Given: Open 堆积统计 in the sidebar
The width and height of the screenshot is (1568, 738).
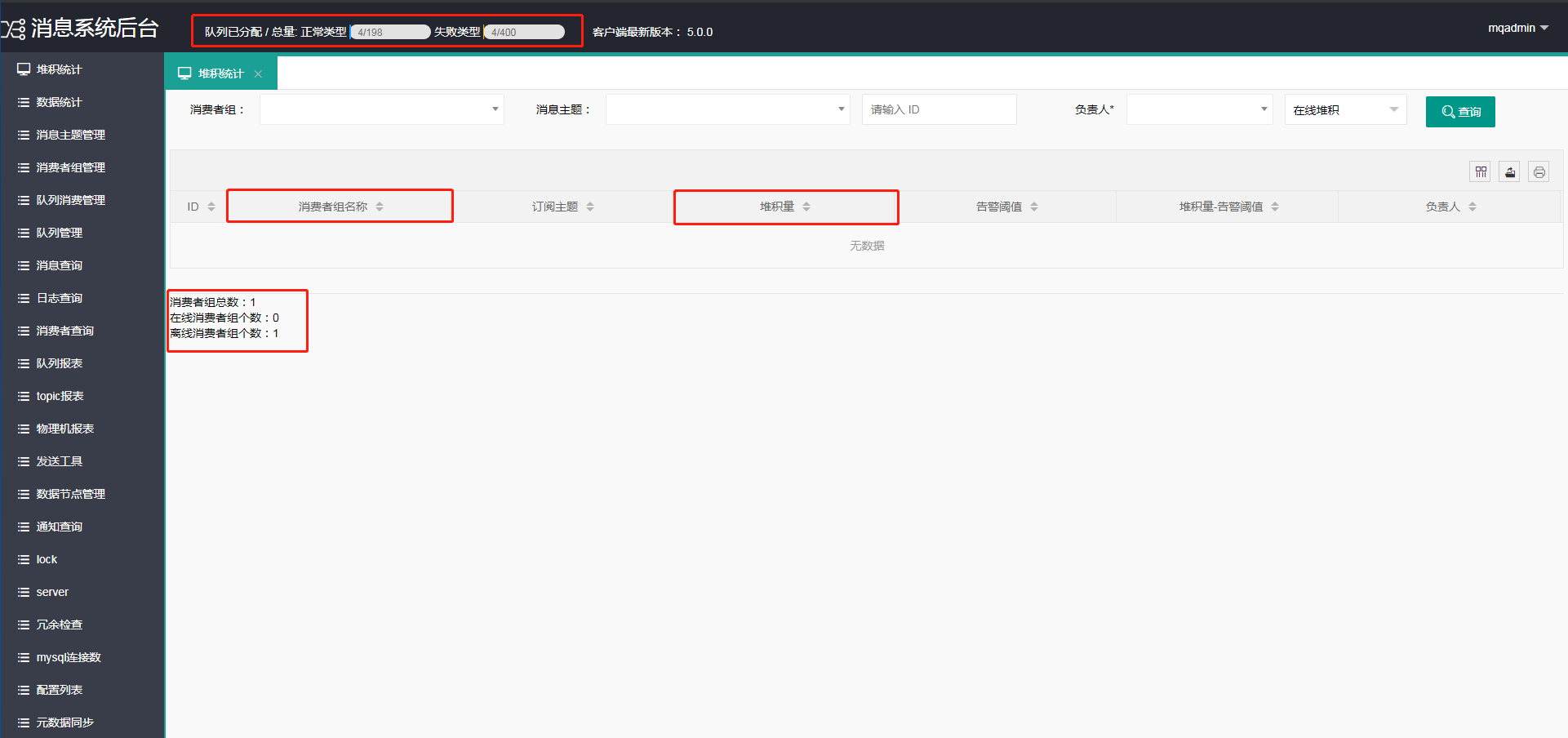Looking at the screenshot, I should tap(82, 69).
